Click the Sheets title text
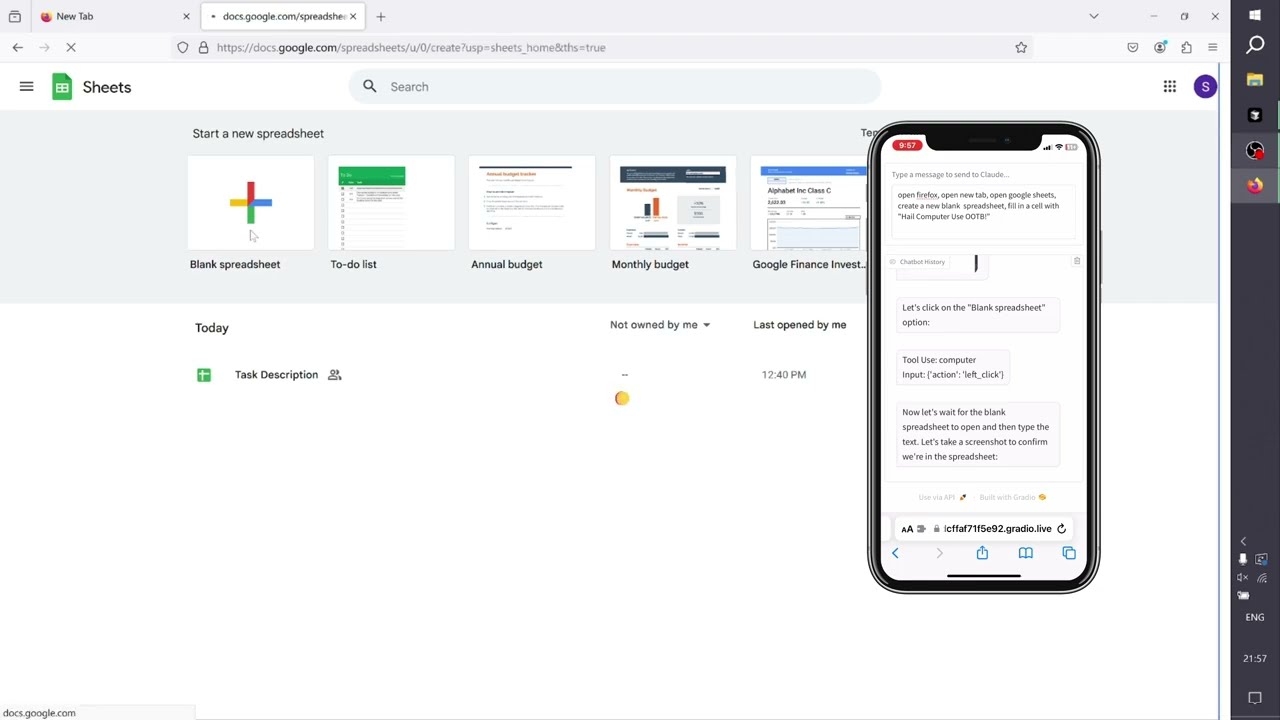 (x=107, y=87)
